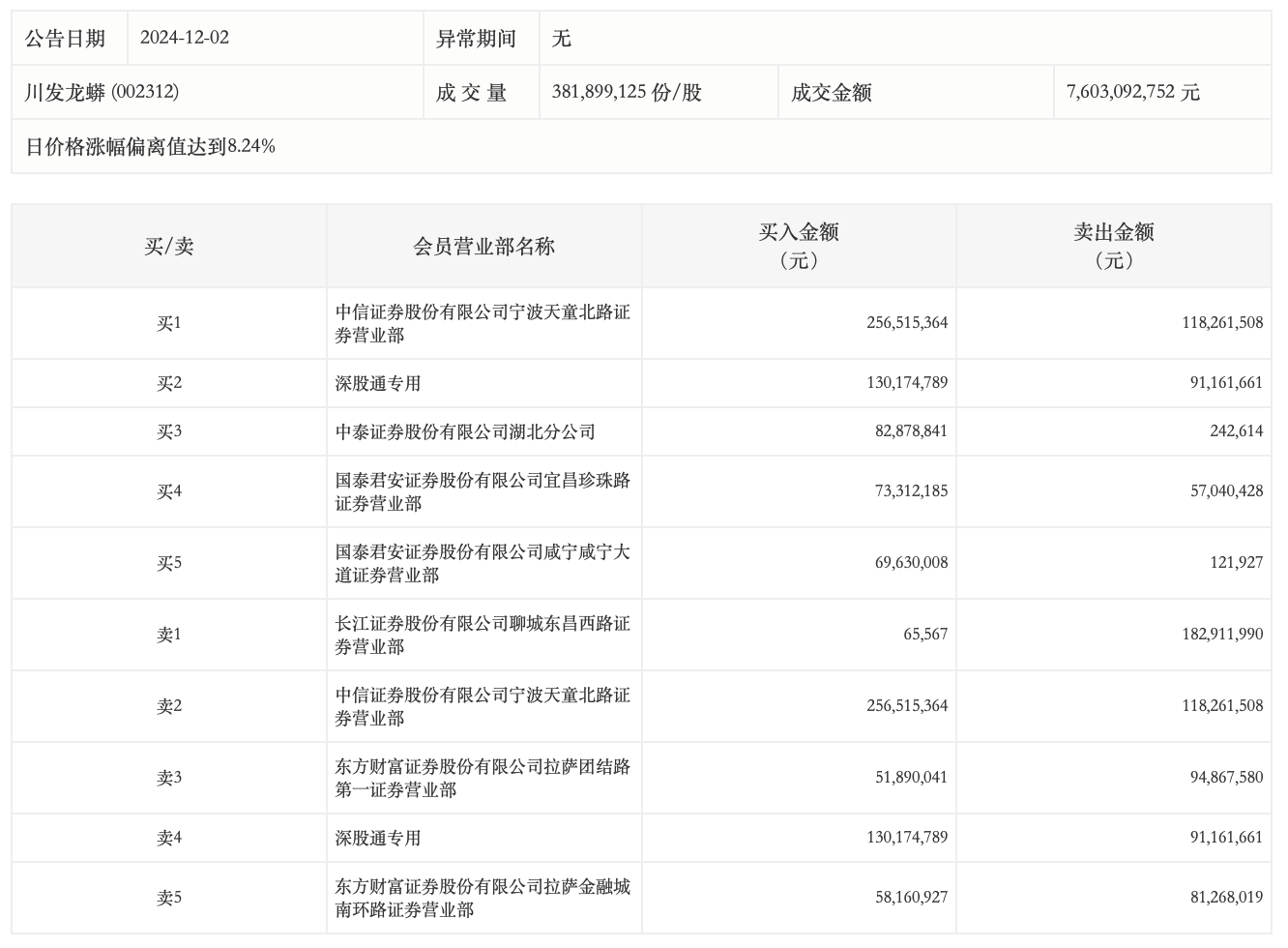Image resolution: width=1288 pixels, height=948 pixels.
Task: Click the 买1 row label
Action: point(169,323)
